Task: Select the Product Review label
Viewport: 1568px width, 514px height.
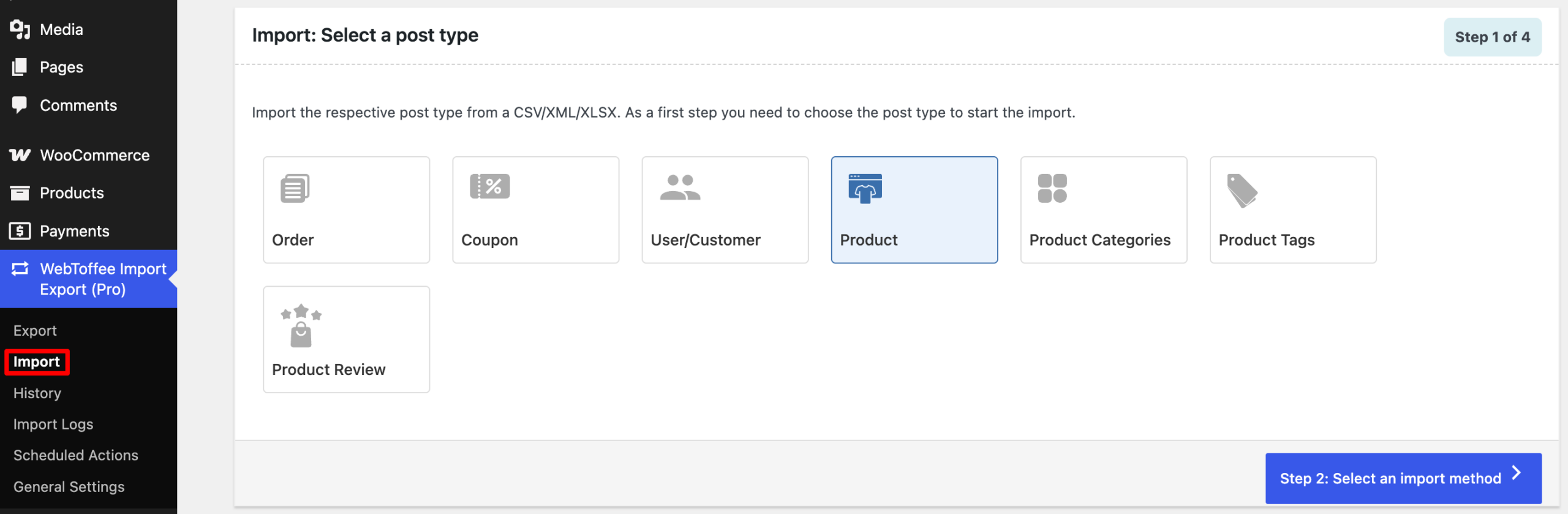Action: tap(329, 369)
